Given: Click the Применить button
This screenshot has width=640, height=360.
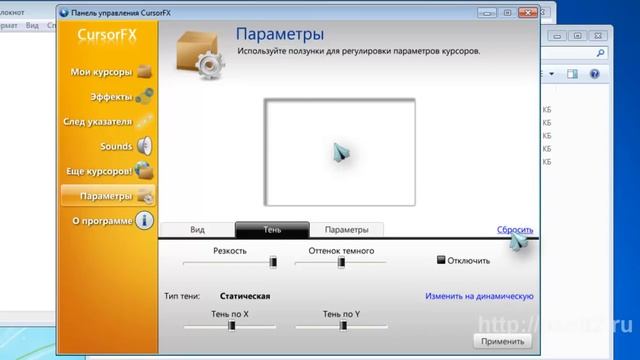Looking at the screenshot, I should point(502,341).
